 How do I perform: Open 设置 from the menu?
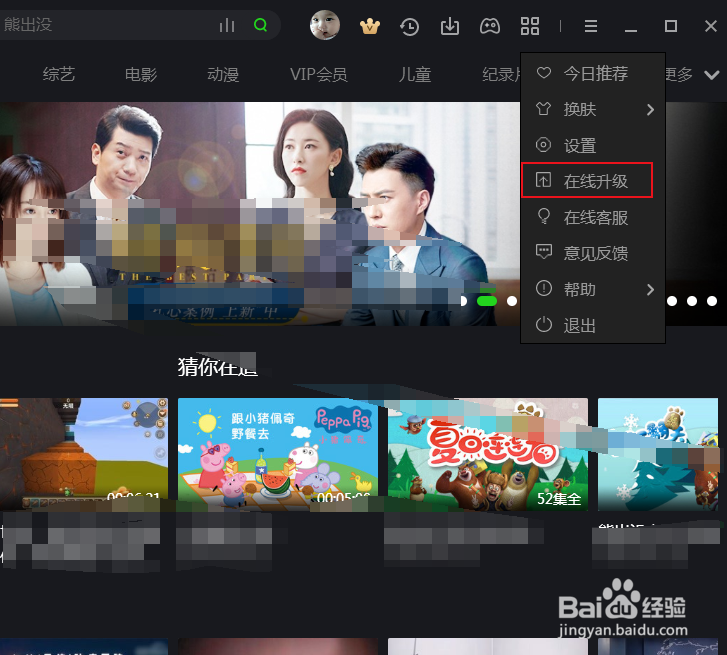point(593,145)
